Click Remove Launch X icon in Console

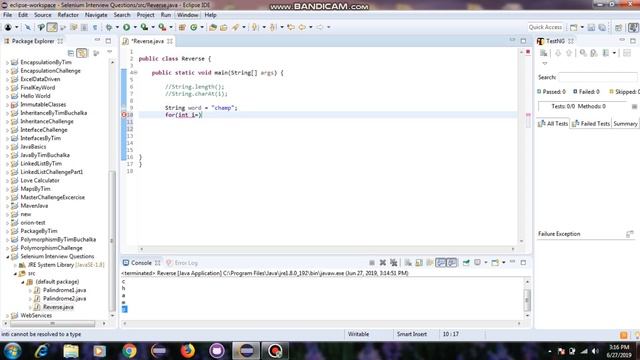point(382,262)
